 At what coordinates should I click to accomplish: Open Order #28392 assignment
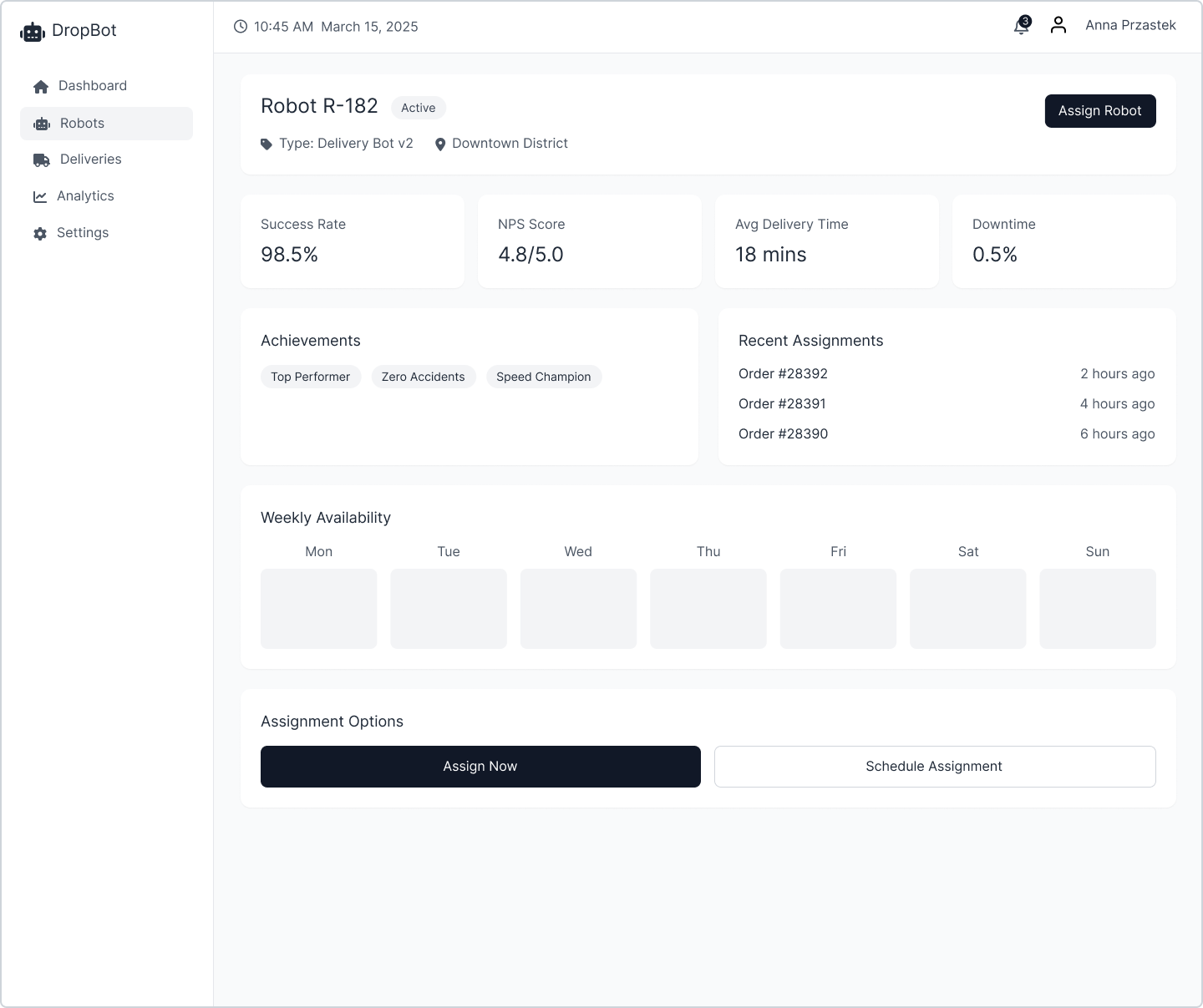coord(783,373)
